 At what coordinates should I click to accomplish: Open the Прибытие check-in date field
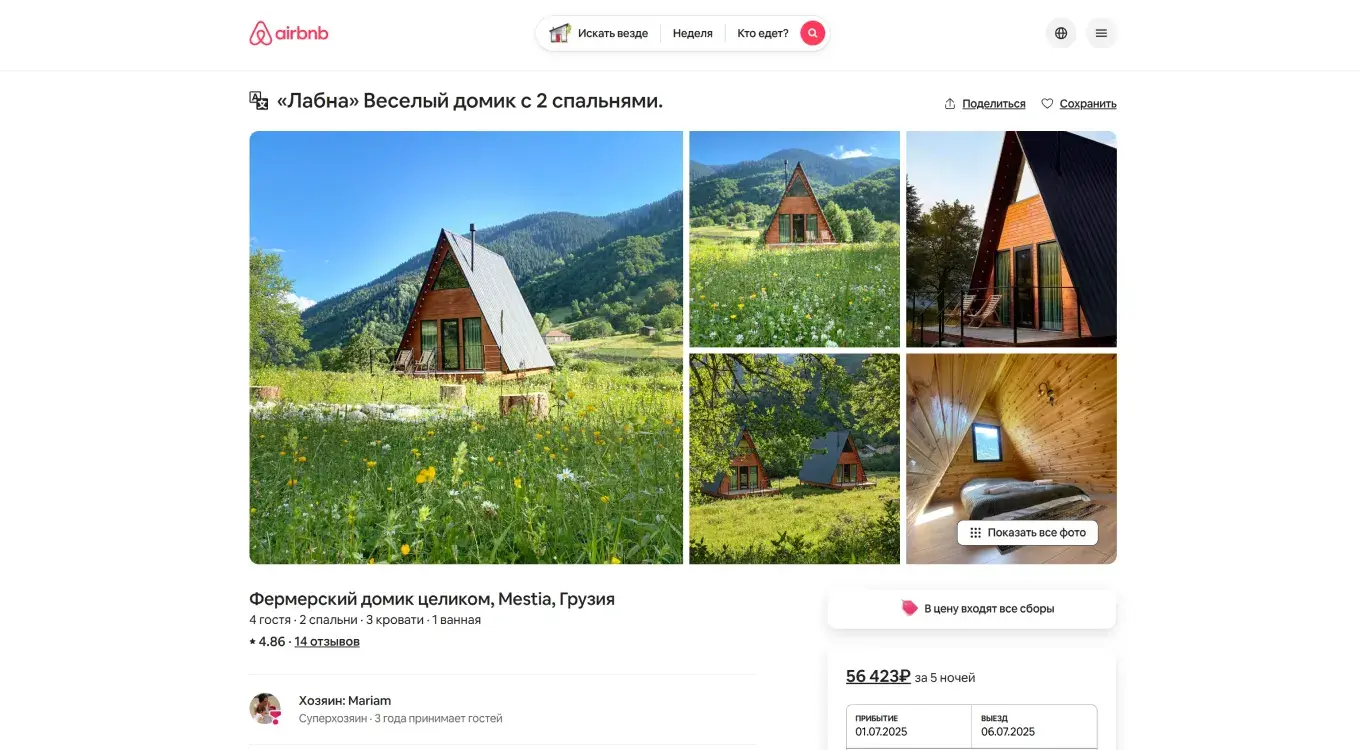pyautogui.click(x=909, y=726)
